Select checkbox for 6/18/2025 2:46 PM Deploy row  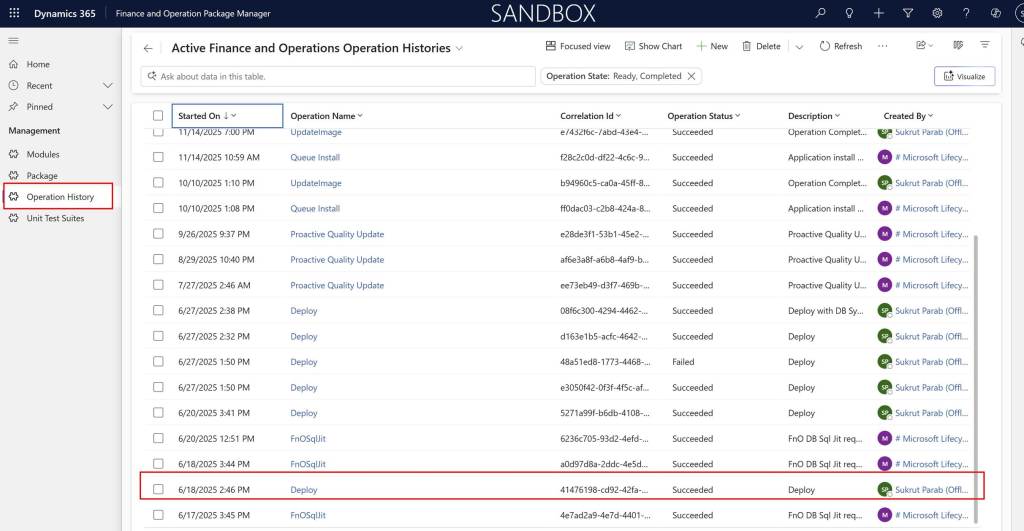pyautogui.click(x=158, y=489)
